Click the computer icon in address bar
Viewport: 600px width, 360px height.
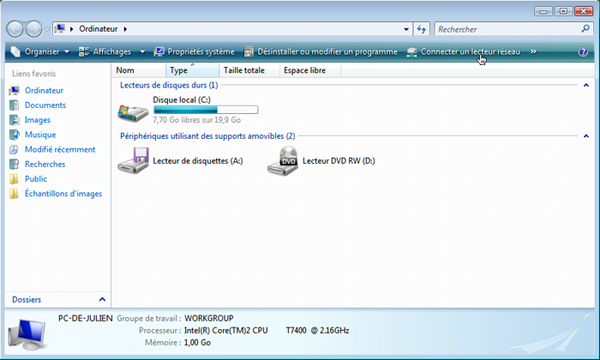59,29
